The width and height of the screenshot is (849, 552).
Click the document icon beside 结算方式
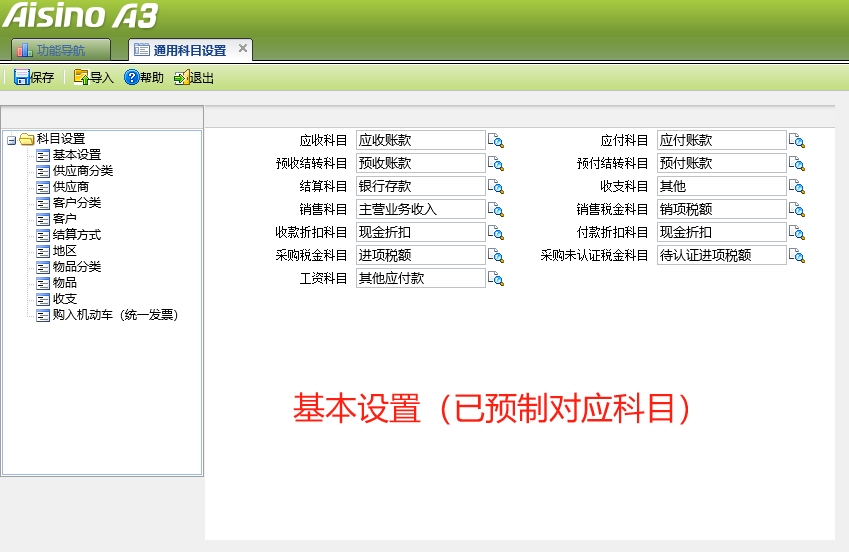click(x=43, y=236)
